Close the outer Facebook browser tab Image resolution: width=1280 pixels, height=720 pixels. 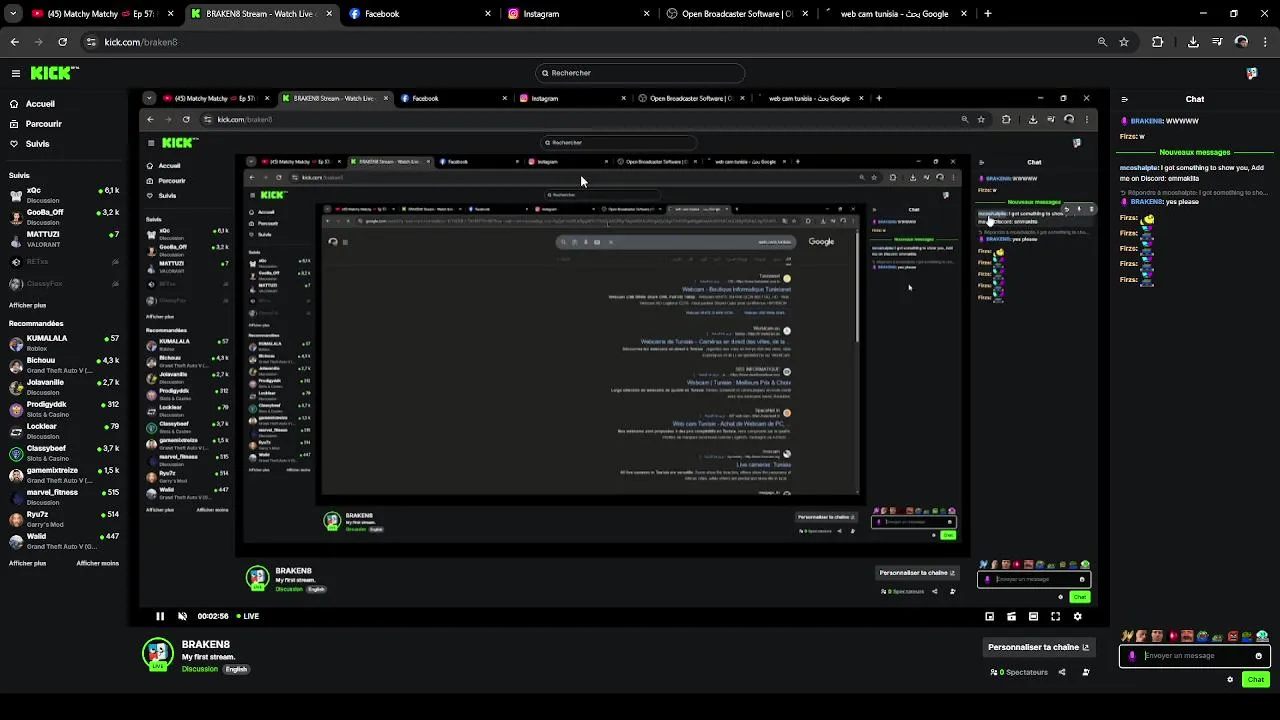click(488, 14)
